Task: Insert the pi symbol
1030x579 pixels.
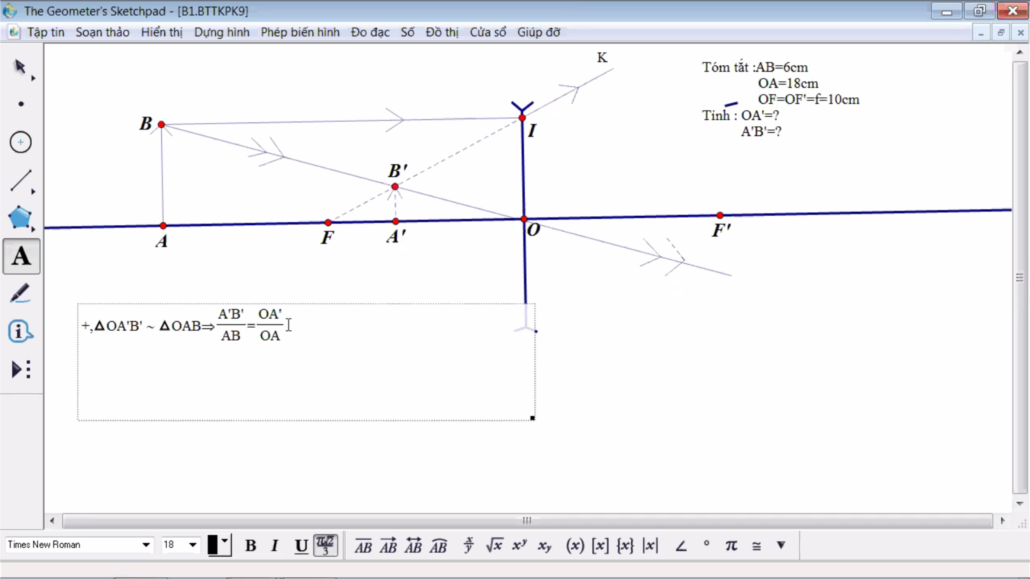Action: click(x=731, y=545)
